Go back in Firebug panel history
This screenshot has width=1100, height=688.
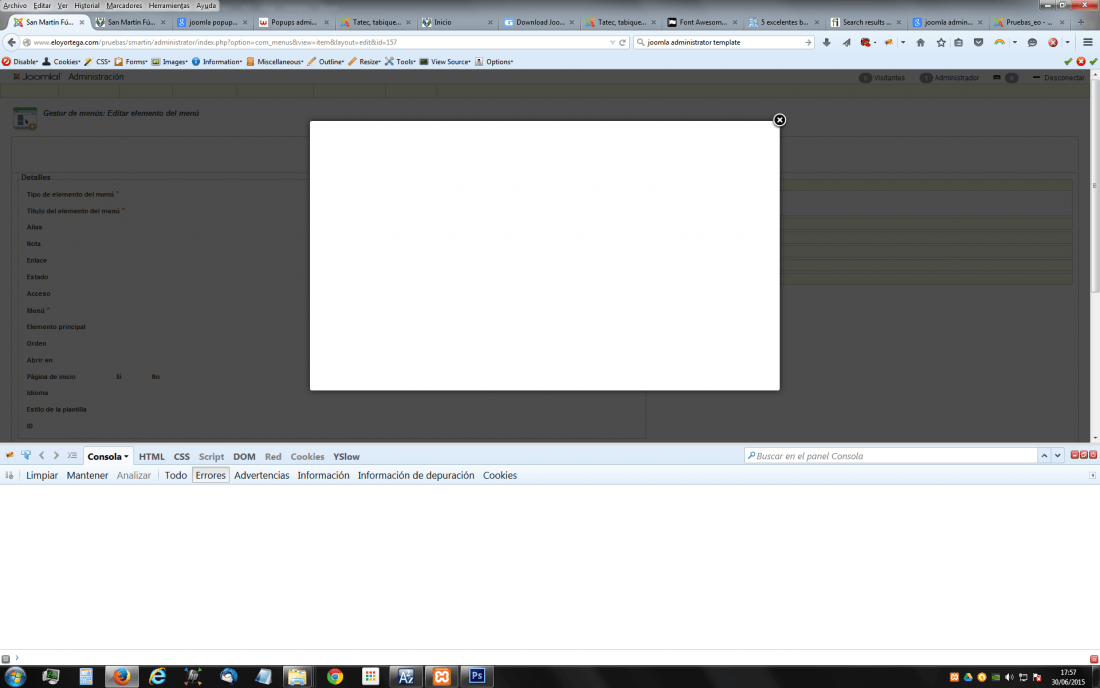coord(41,456)
